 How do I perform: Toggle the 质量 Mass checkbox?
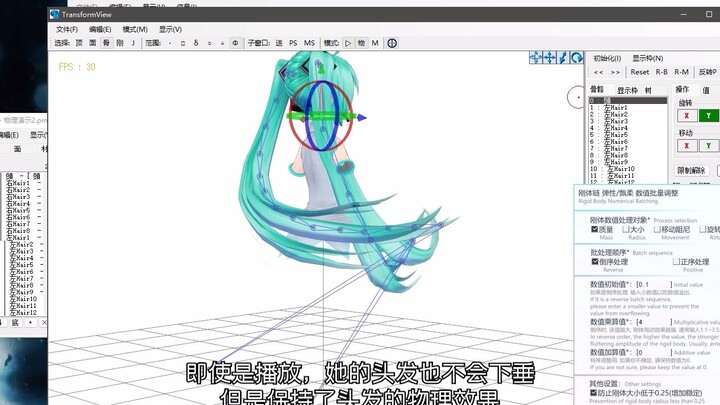point(594,229)
